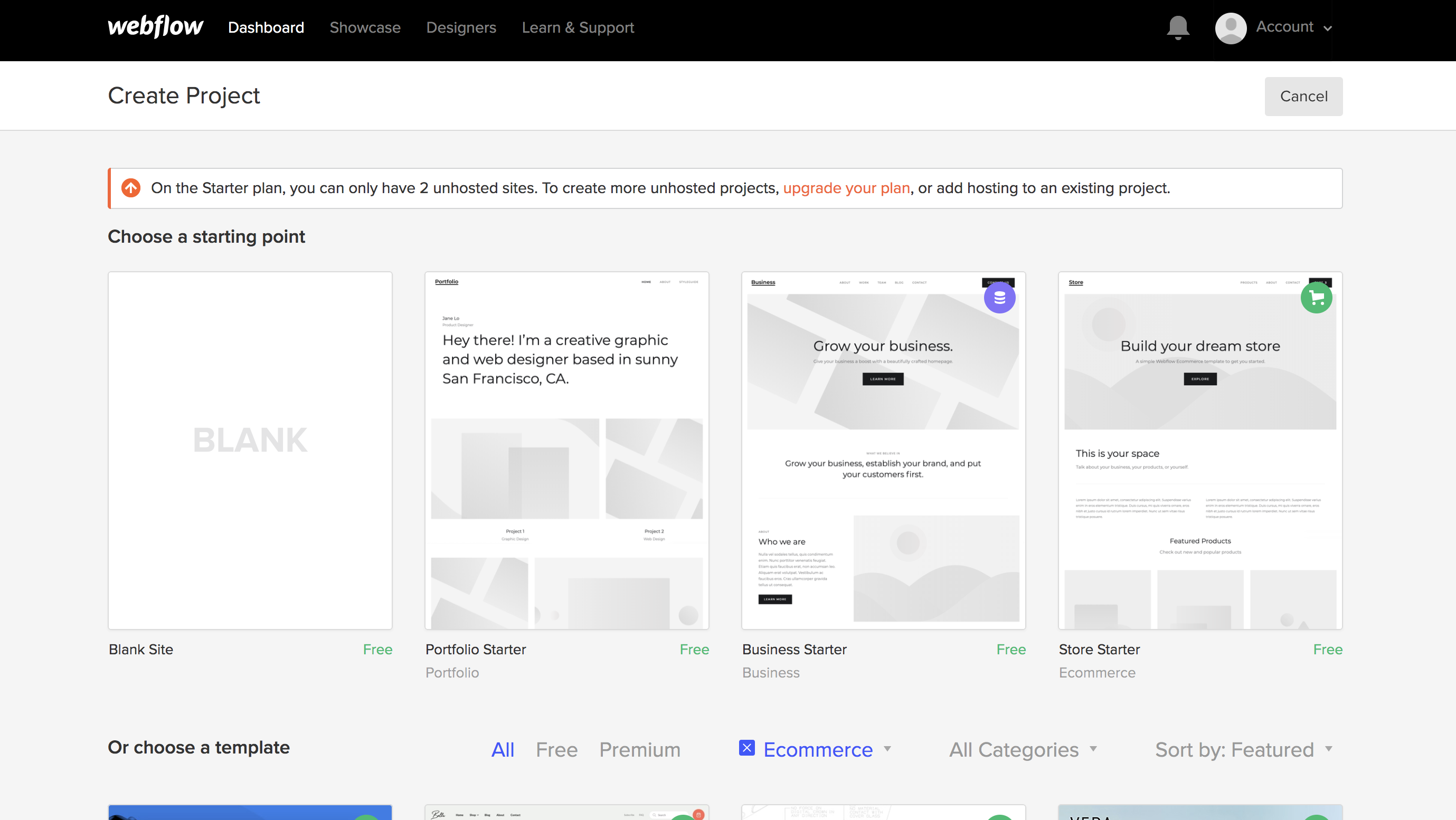Uncheck the Ecommerce filter checkbox

pyautogui.click(x=746, y=748)
